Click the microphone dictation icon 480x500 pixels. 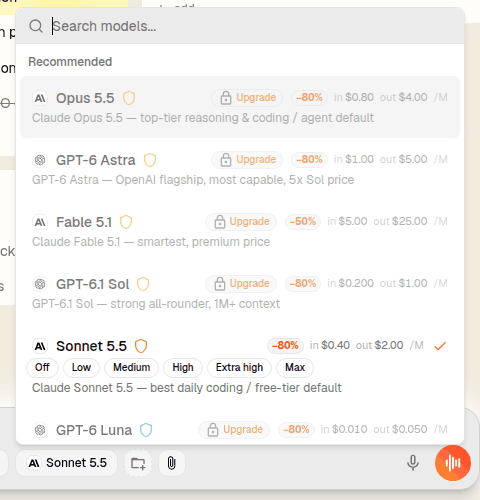click(x=413, y=463)
